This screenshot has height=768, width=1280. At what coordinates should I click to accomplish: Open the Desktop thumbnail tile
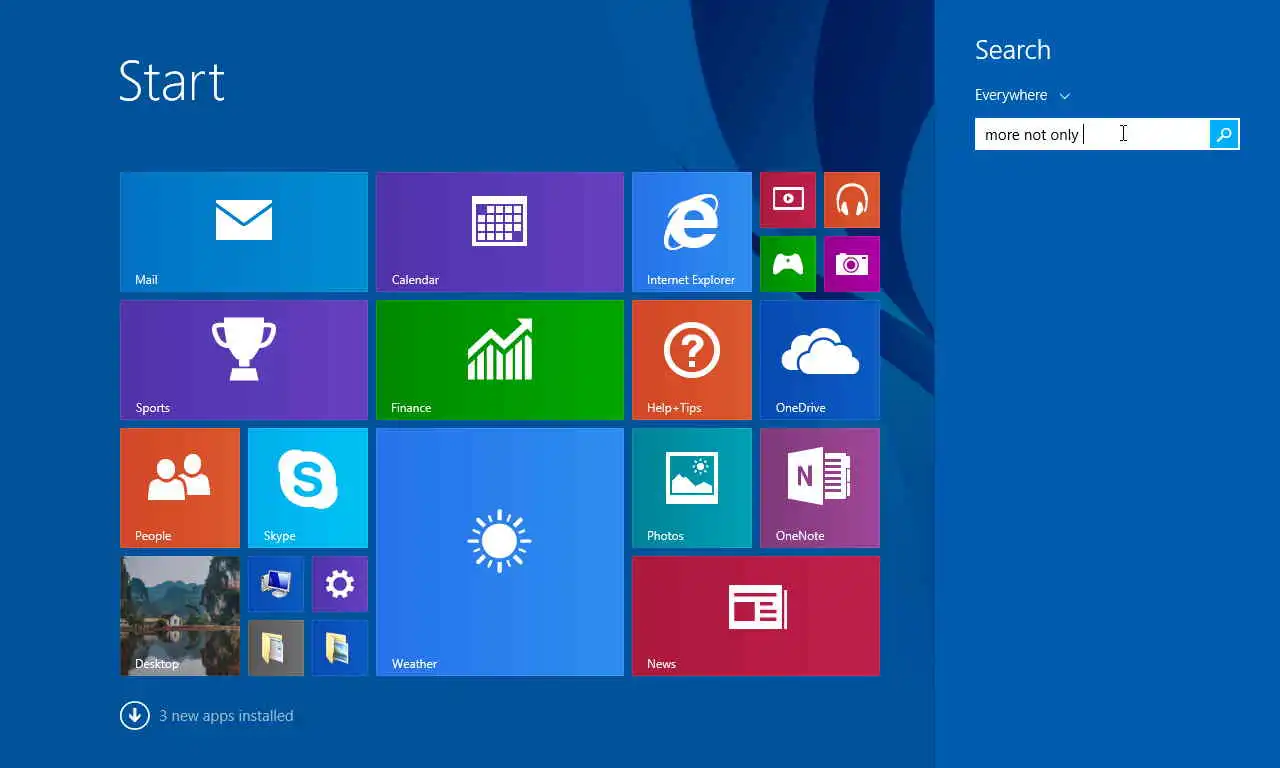pyautogui.click(x=180, y=616)
